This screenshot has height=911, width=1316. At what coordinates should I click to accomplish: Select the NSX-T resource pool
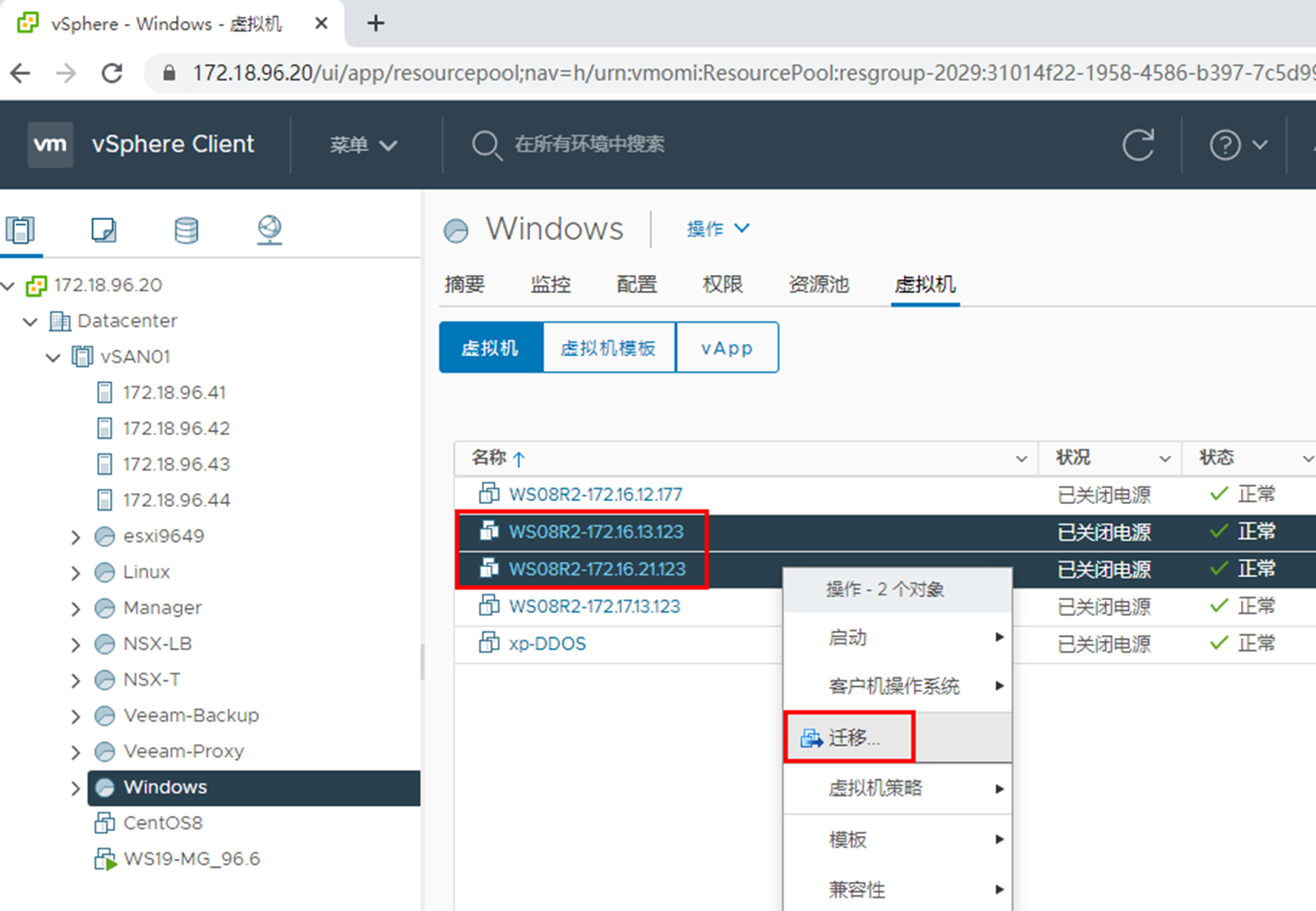point(152,680)
